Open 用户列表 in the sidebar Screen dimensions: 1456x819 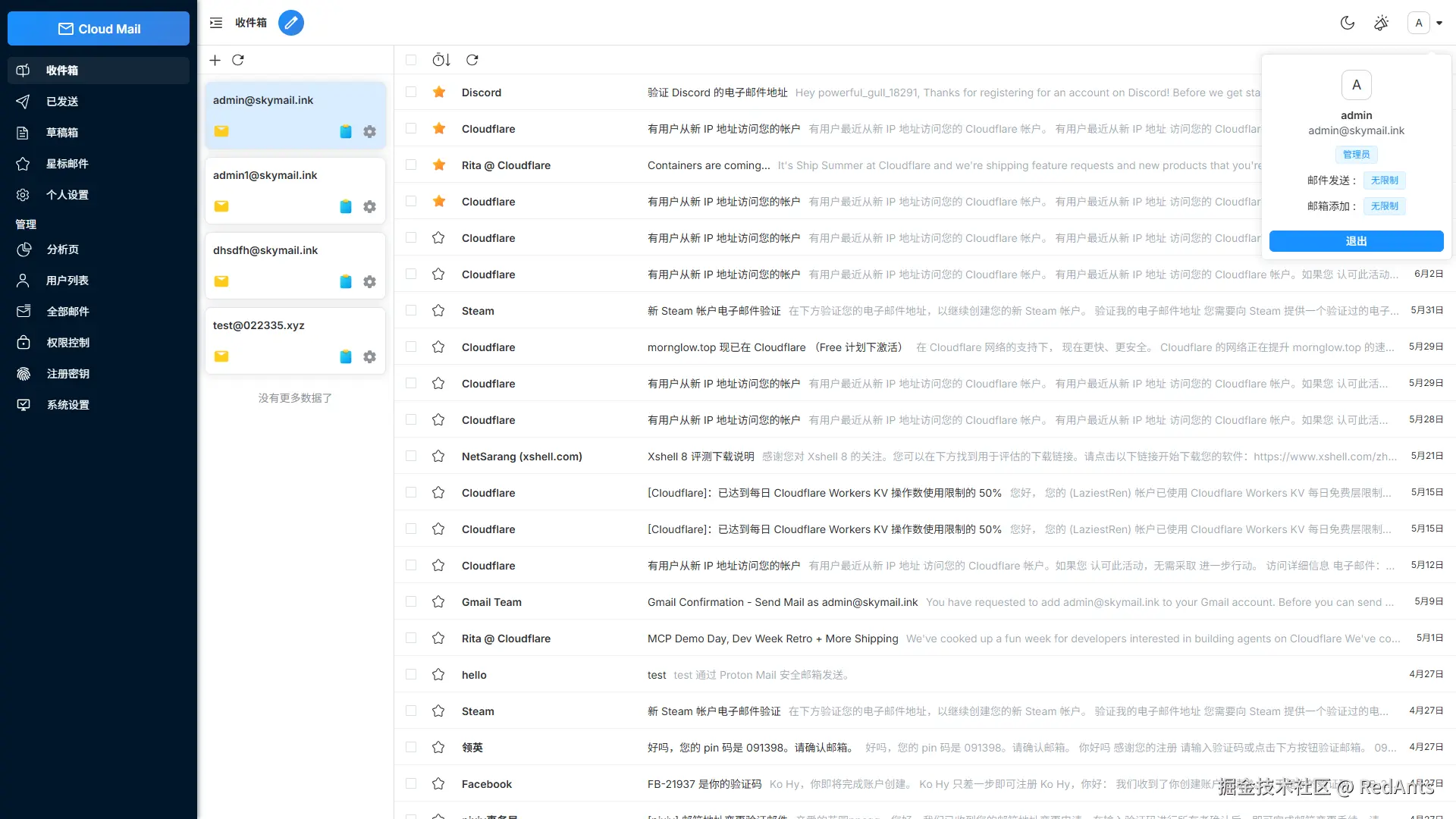67,281
